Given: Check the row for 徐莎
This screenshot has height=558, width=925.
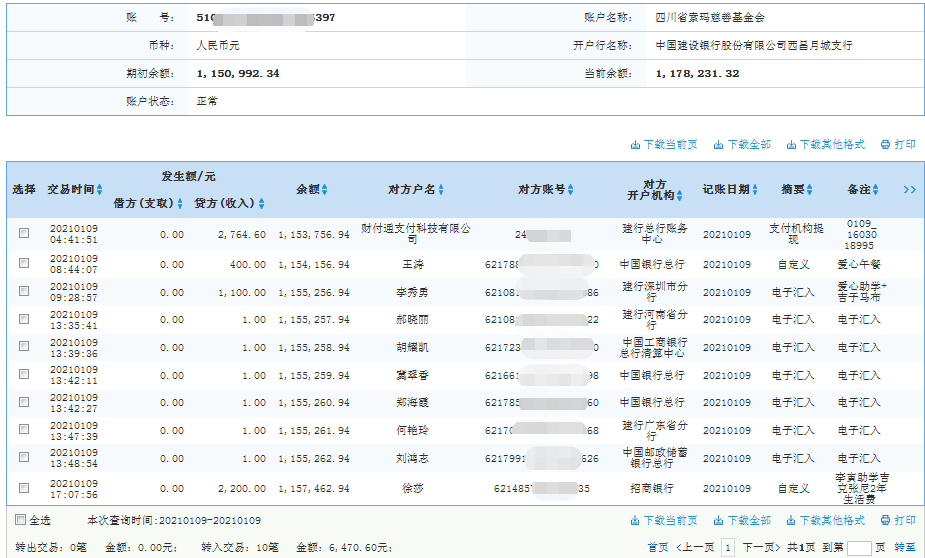Looking at the screenshot, I should (x=24, y=488).
